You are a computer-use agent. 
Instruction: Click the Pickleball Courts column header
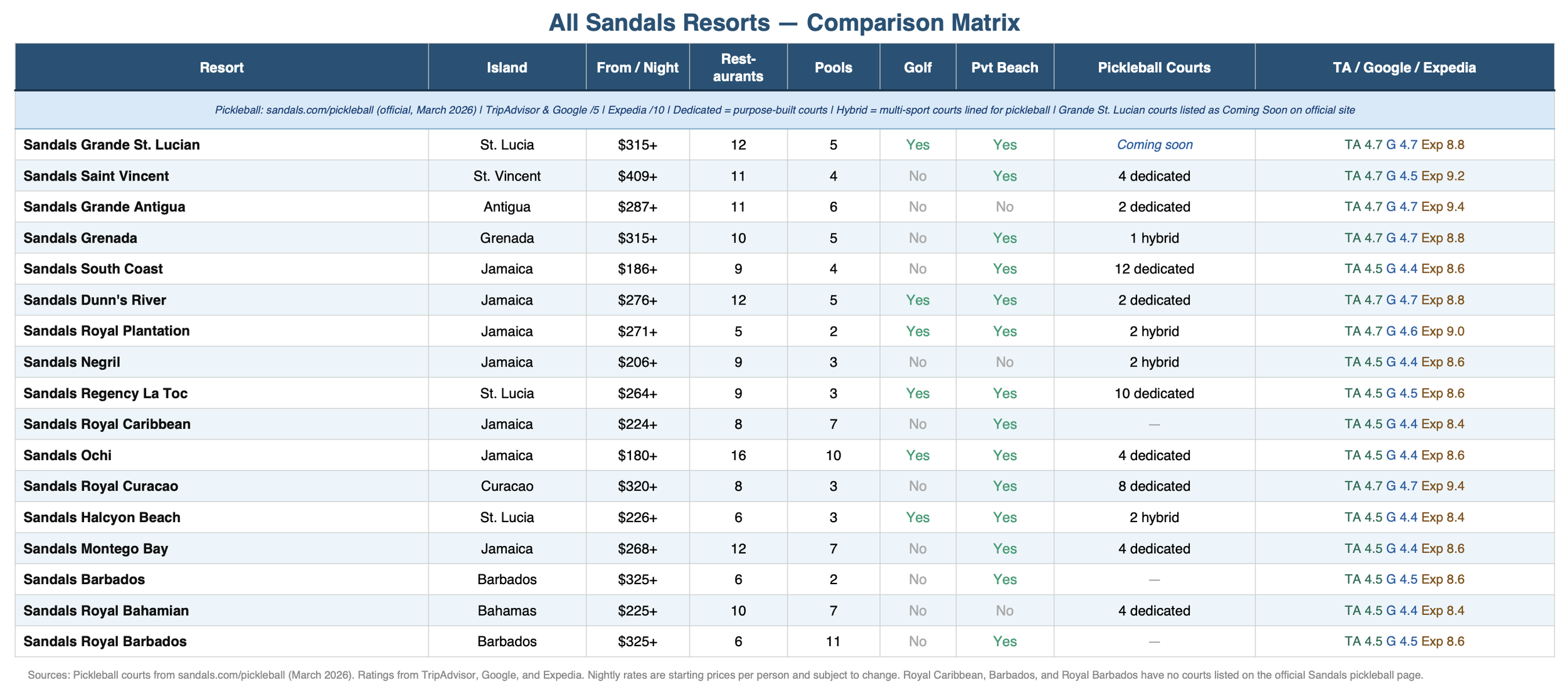point(1153,68)
